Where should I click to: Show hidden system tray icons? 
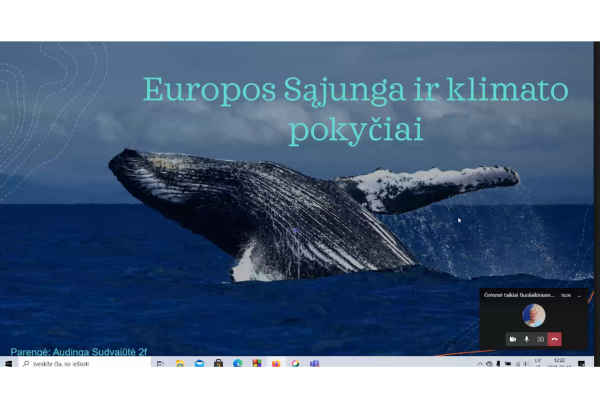(480, 364)
